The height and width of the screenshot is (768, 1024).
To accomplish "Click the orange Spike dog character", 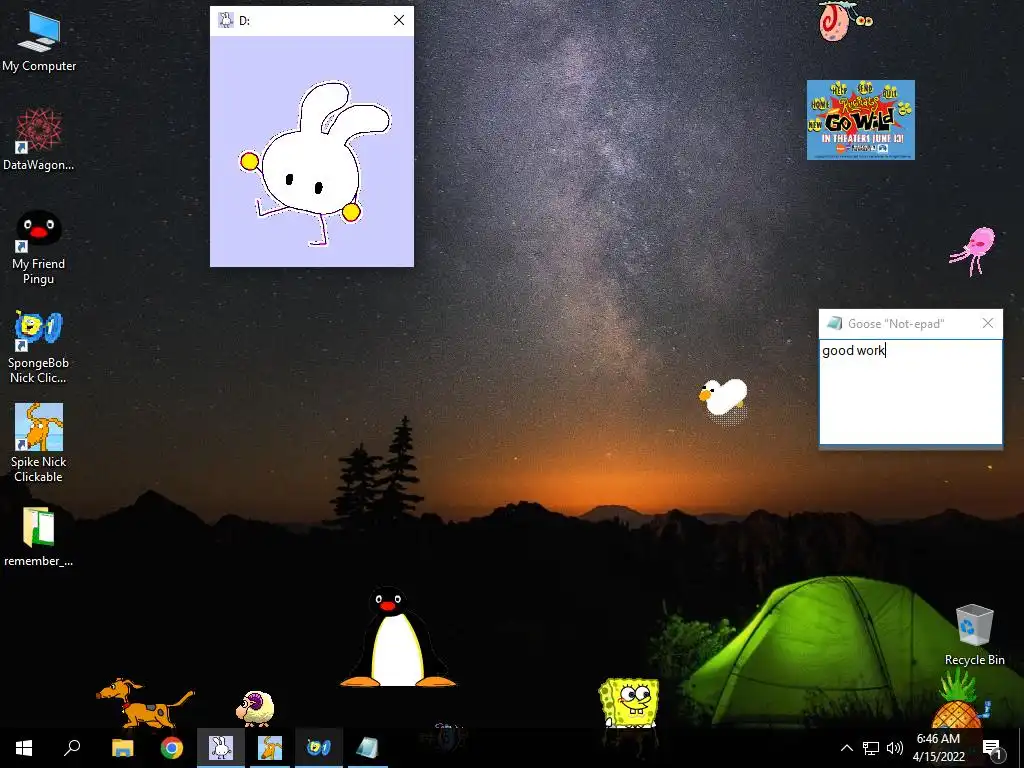I will [x=144, y=703].
